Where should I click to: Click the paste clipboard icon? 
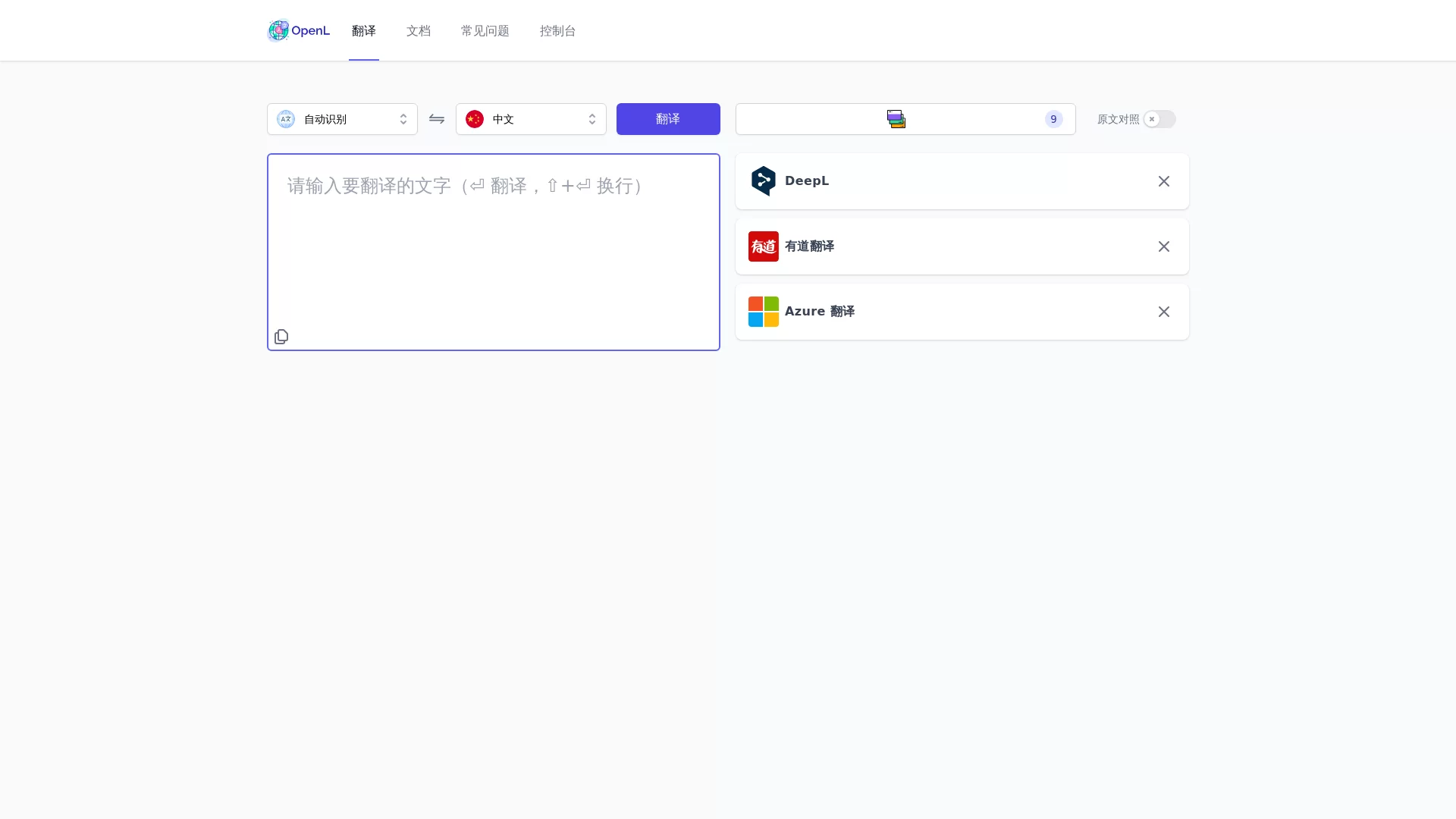[x=281, y=337]
